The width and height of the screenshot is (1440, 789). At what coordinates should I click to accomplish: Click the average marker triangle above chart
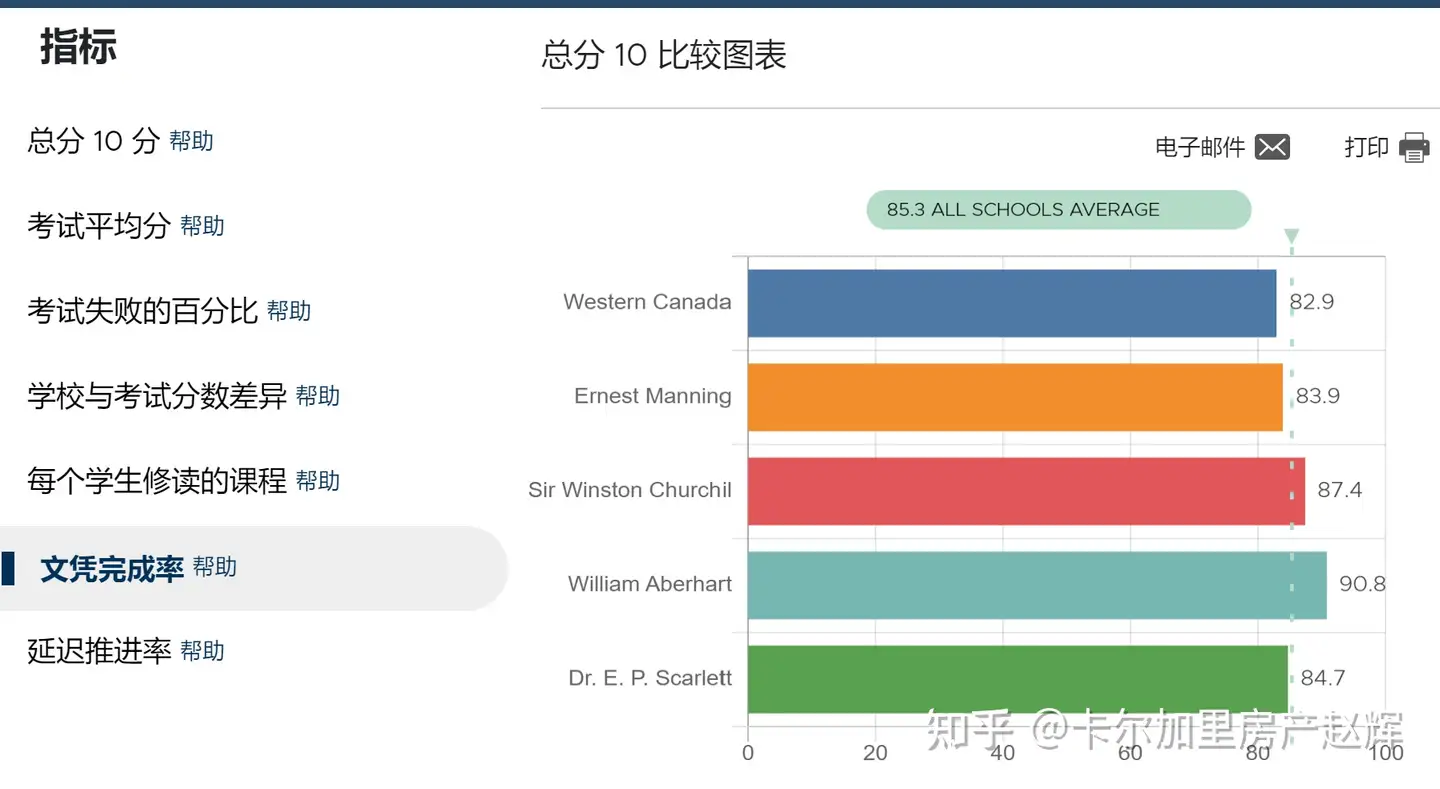(x=1291, y=237)
